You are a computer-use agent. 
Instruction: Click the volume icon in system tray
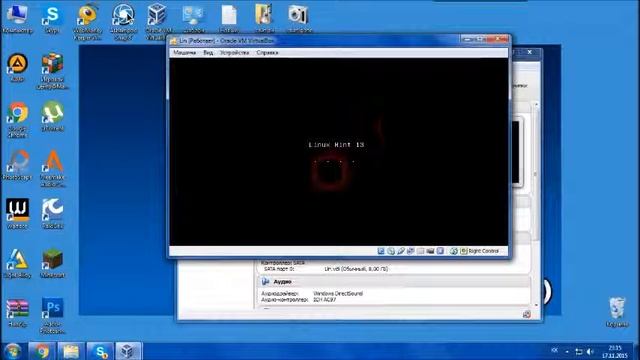click(590, 351)
